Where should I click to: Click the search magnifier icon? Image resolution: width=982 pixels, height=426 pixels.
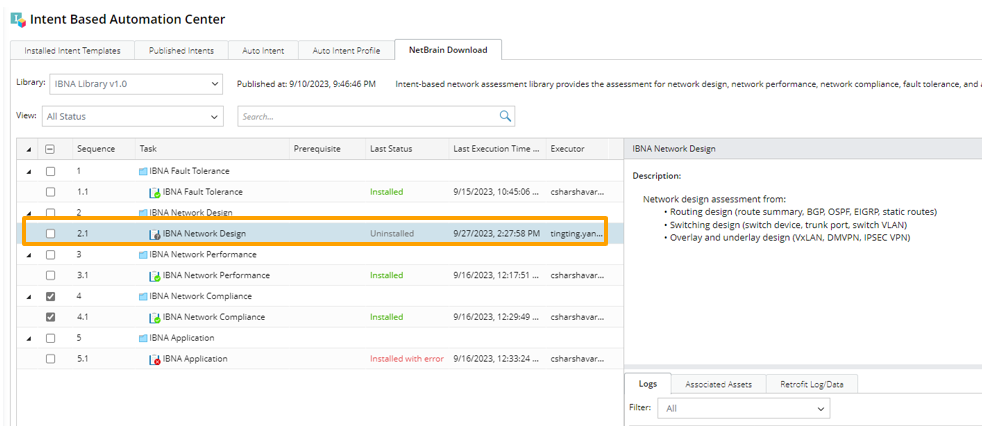[505, 116]
